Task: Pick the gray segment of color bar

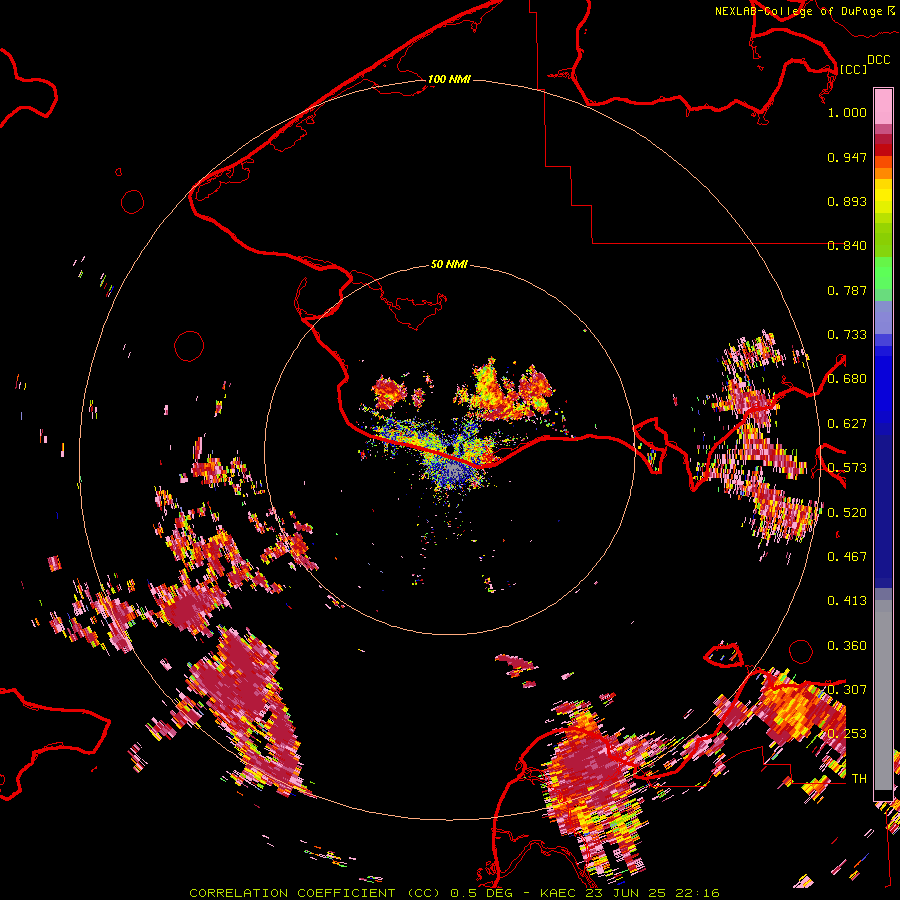Action: pyautogui.click(x=883, y=695)
